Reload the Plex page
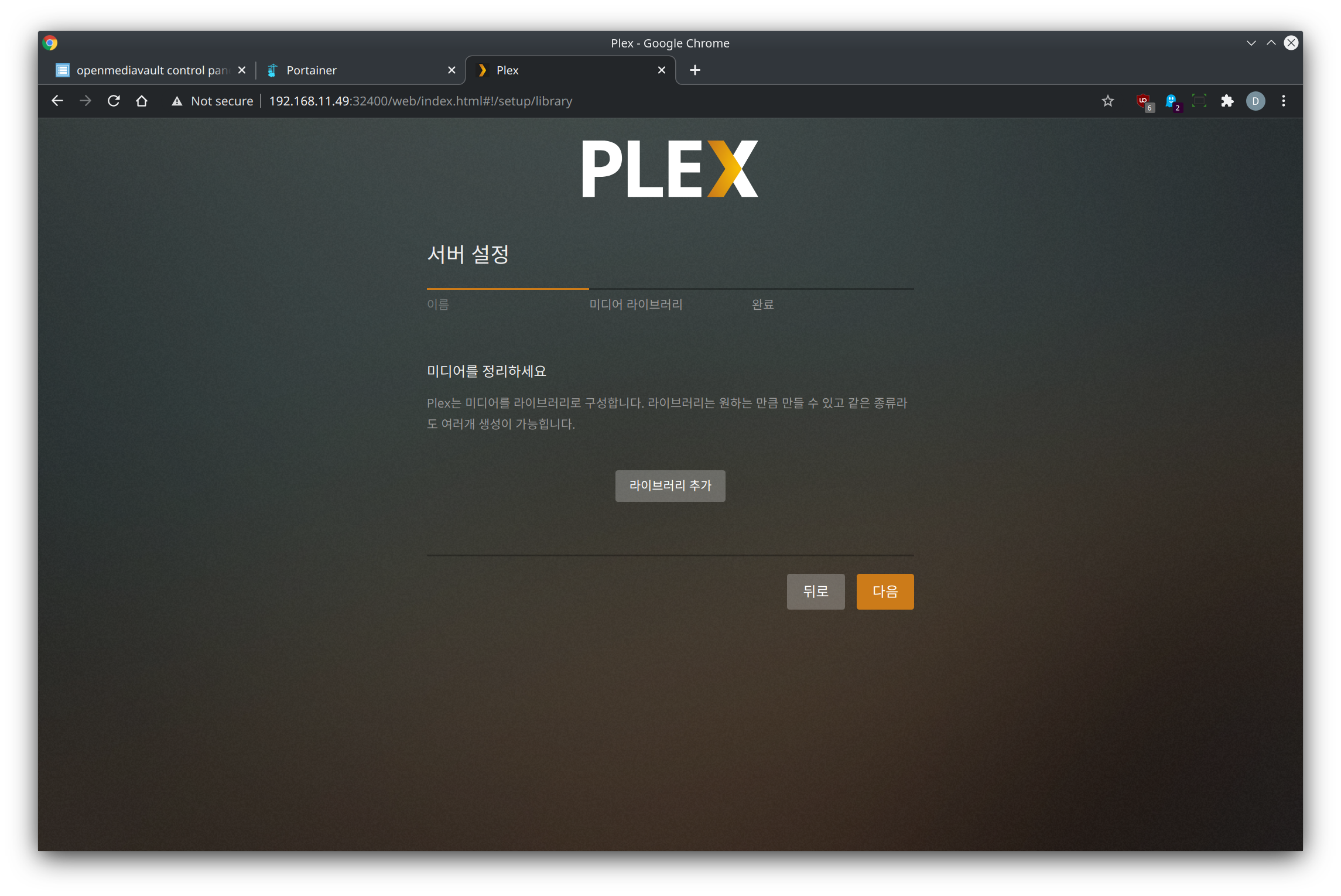 click(114, 101)
